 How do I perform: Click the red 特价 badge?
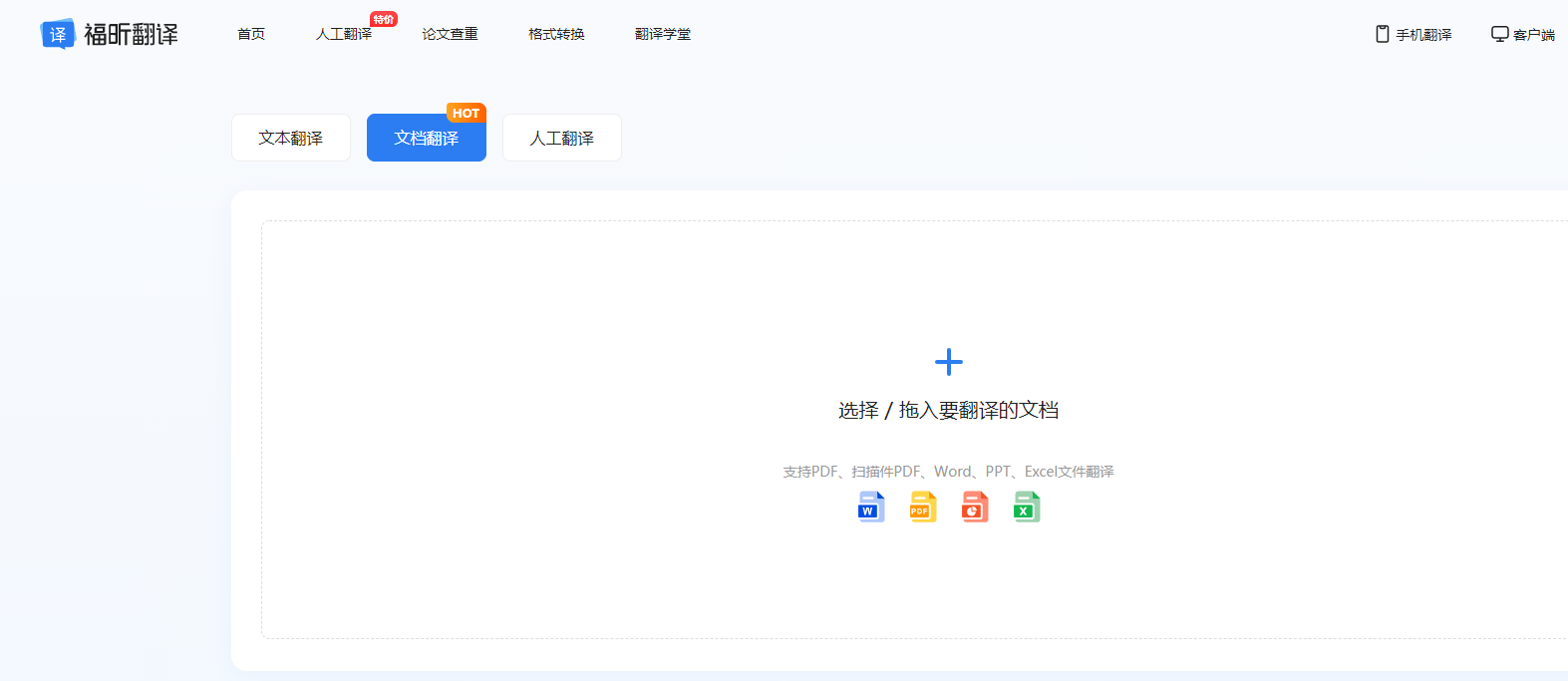point(384,19)
